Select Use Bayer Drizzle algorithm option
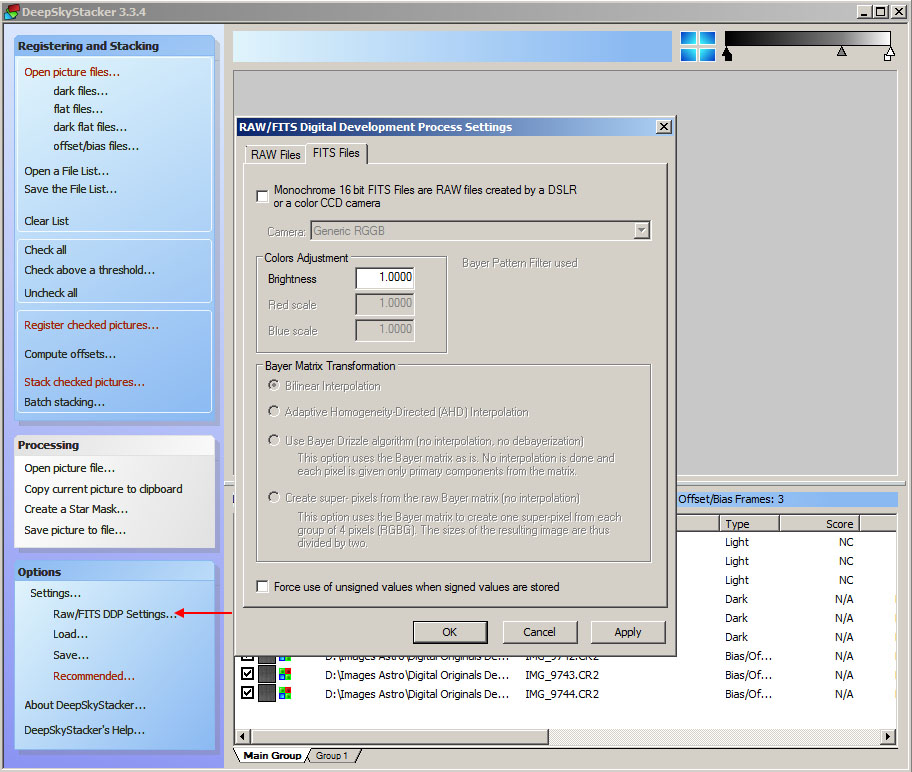Screen dimensions: 912x772 [x=273, y=440]
